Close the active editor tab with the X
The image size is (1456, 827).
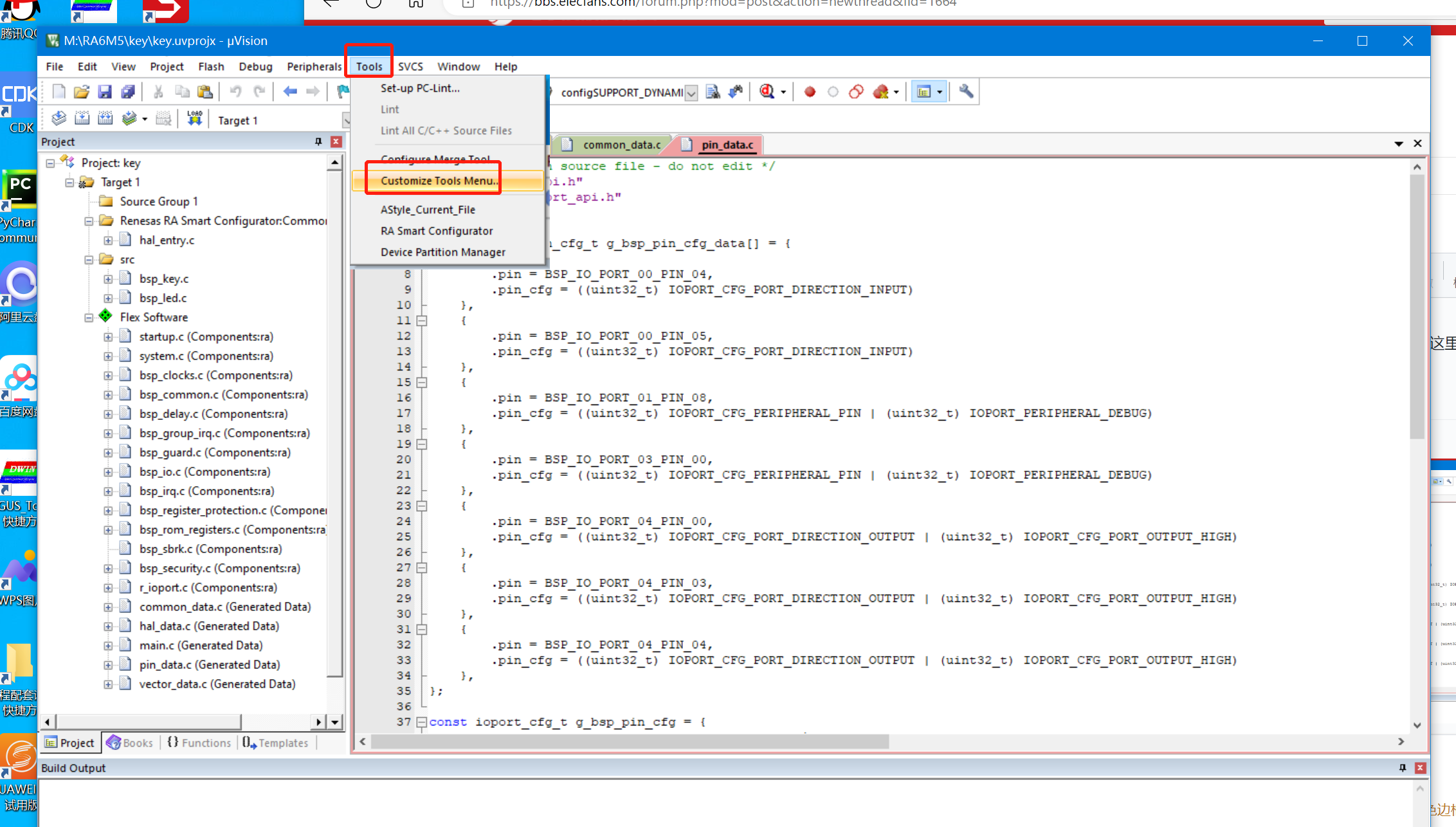pos(1417,143)
